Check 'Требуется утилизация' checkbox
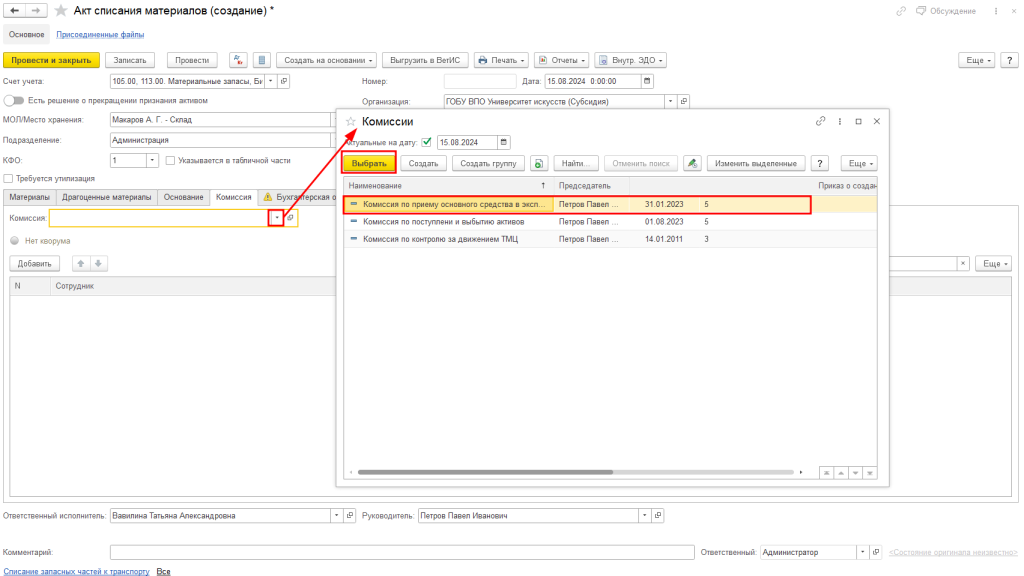 (8, 178)
